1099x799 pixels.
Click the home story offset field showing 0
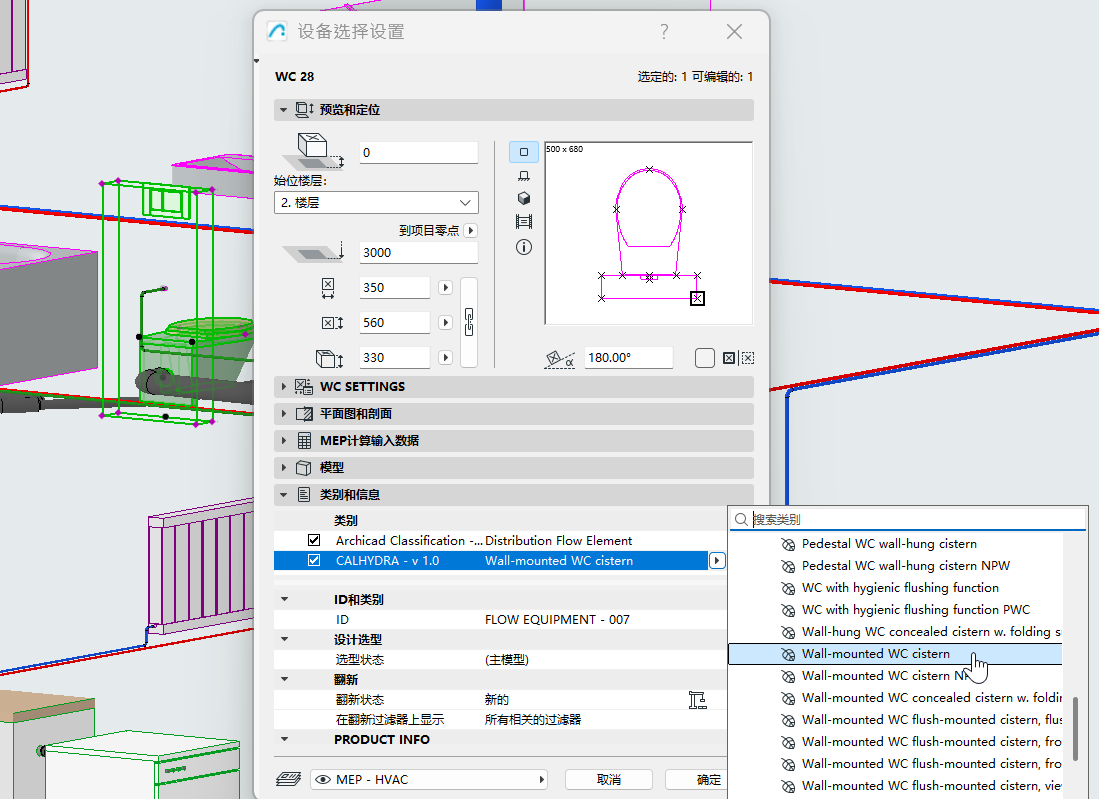(418, 153)
